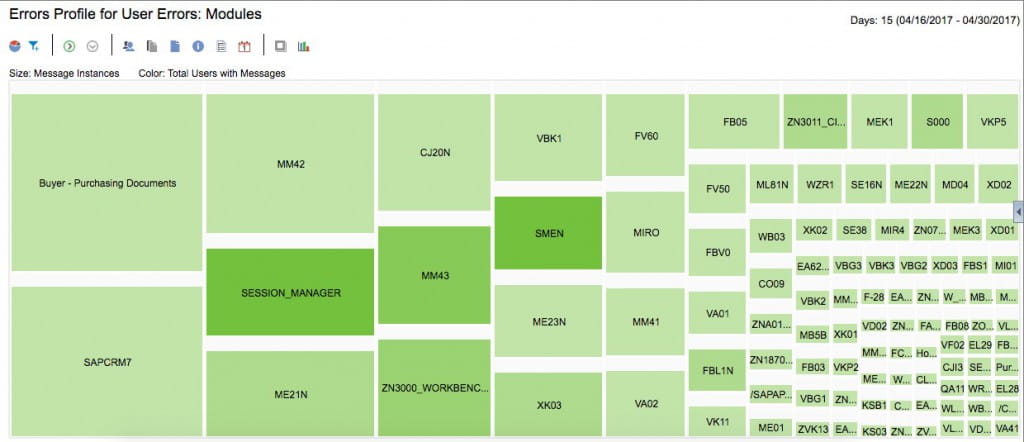Image resolution: width=1024 pixels, height=442 pixels.
Task: Click the blue document icon
Action: point(175,46)
